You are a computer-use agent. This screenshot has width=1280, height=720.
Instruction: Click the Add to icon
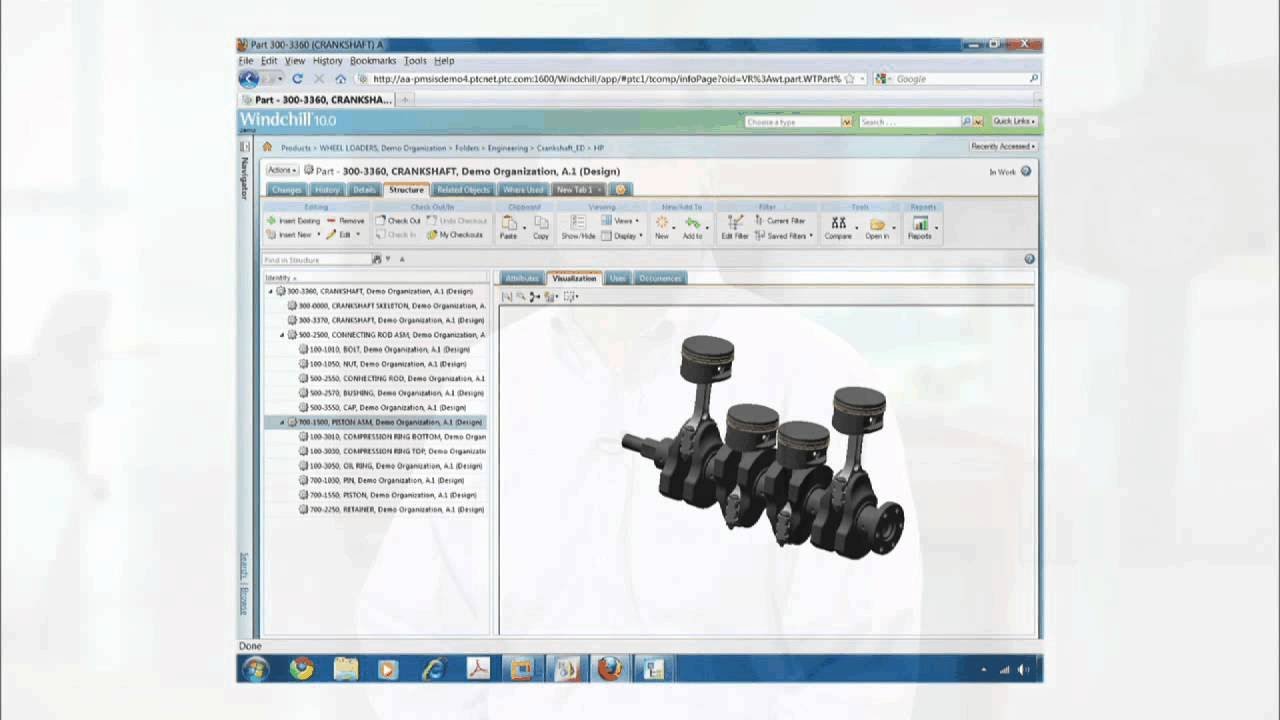692,223
